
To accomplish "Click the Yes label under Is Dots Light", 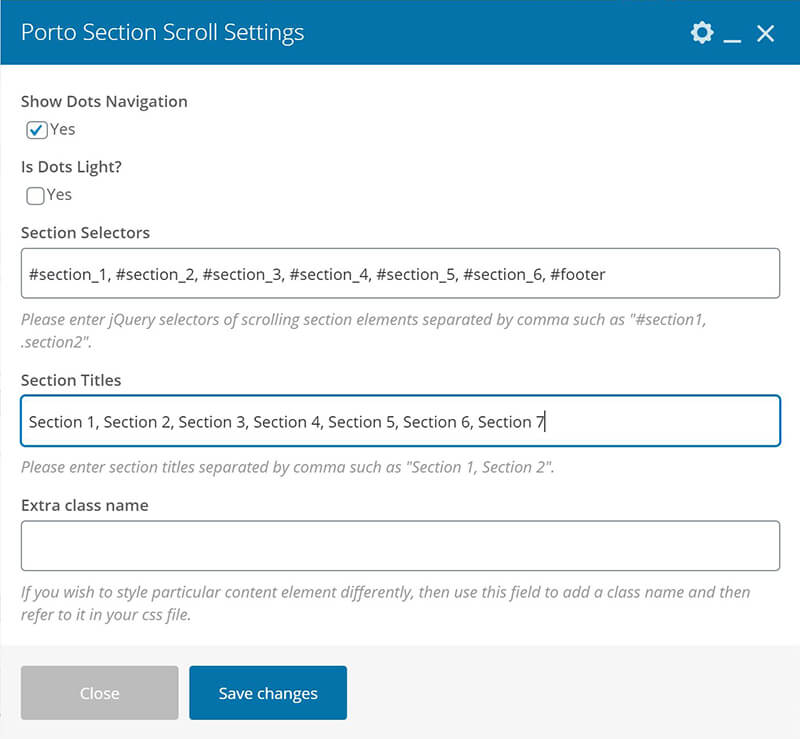I will coord(60,195).
